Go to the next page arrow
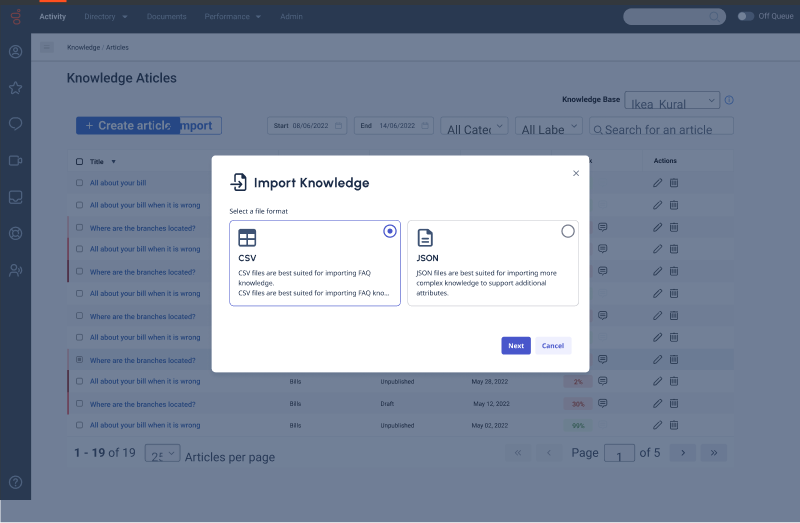Image resolution: width=800 pixels, height=523 pixels. click(683, 453)
